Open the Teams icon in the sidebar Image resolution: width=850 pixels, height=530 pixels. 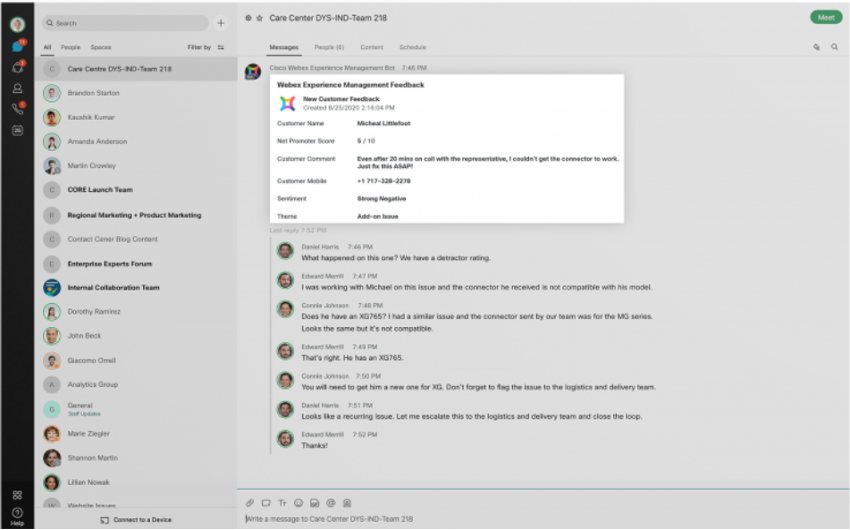click(17, 67)
